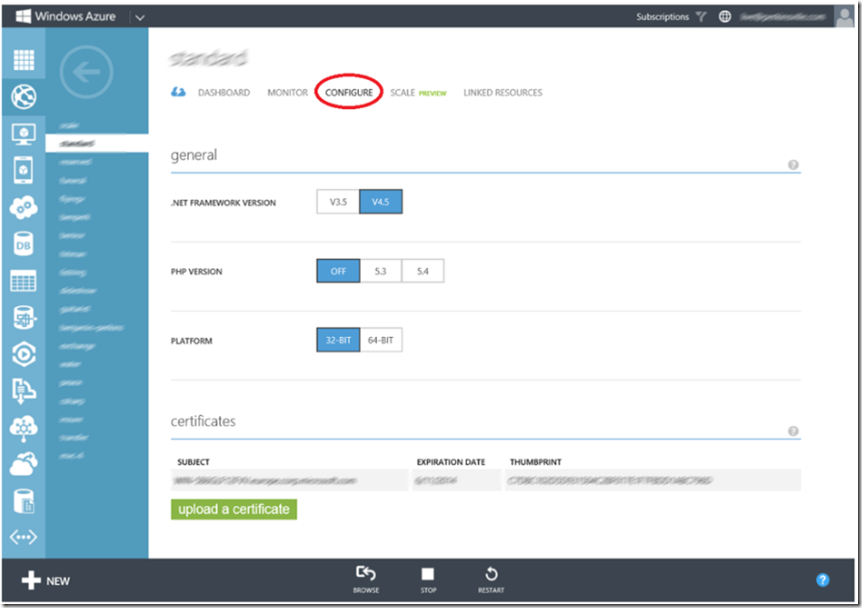Choose the 32-BIT platform

338,340
